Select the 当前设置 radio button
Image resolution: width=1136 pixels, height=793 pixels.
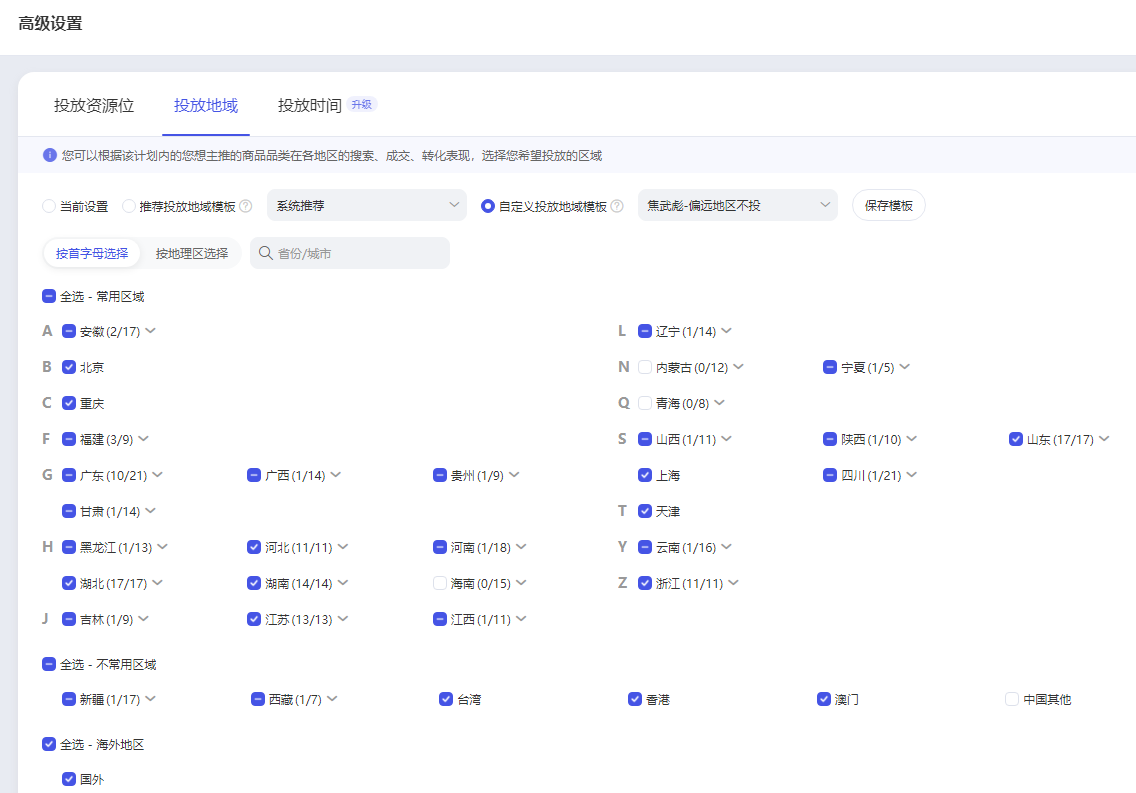(49, 206)
